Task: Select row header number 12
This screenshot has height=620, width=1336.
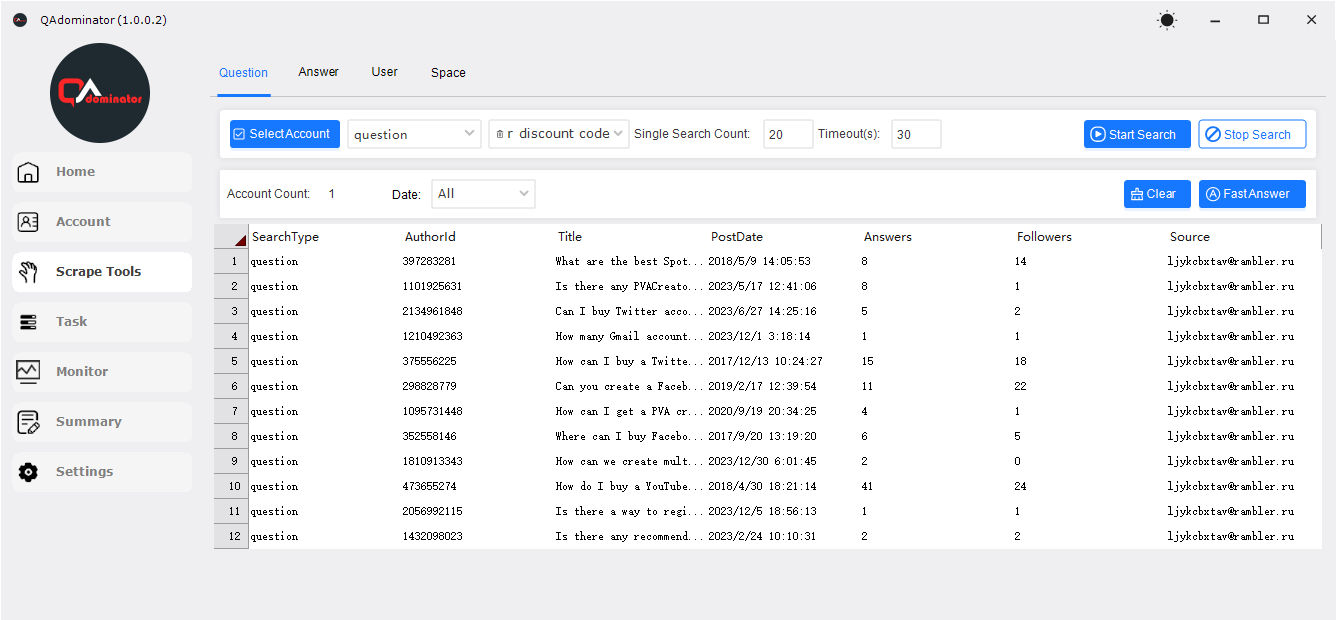Action: (x=231, y=537)
